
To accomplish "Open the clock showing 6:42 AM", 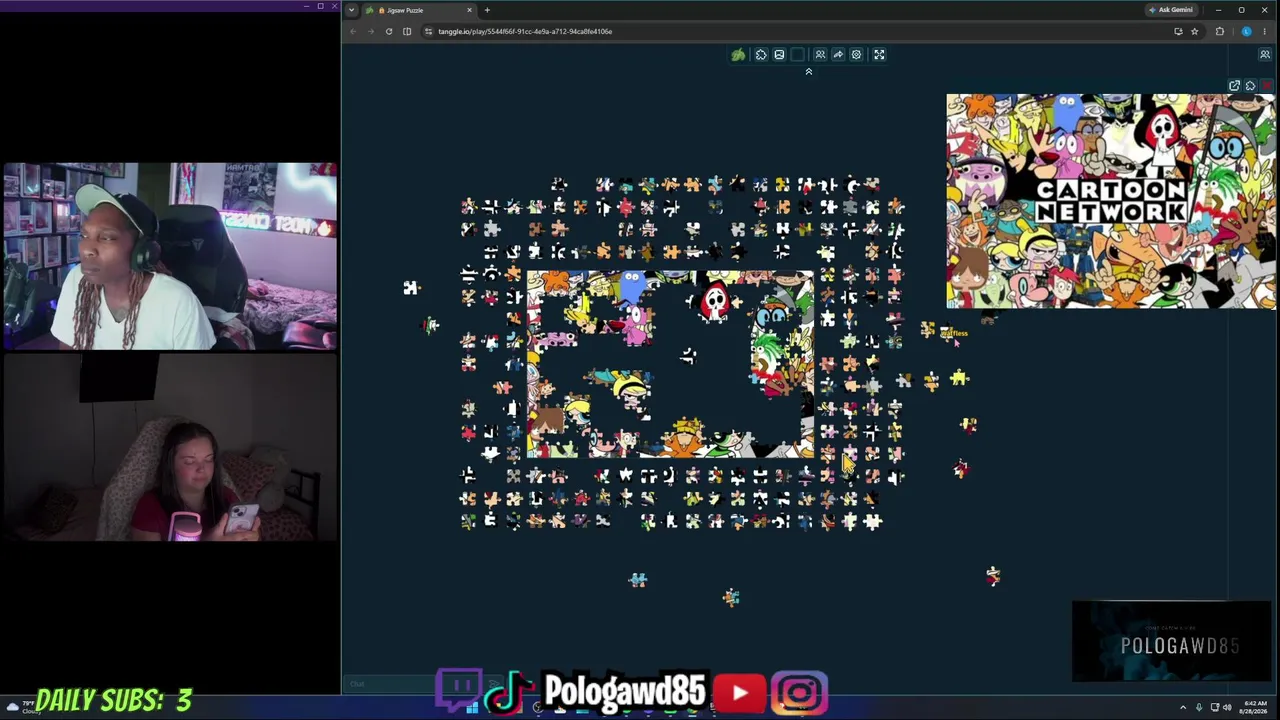I will [1255, 708].
